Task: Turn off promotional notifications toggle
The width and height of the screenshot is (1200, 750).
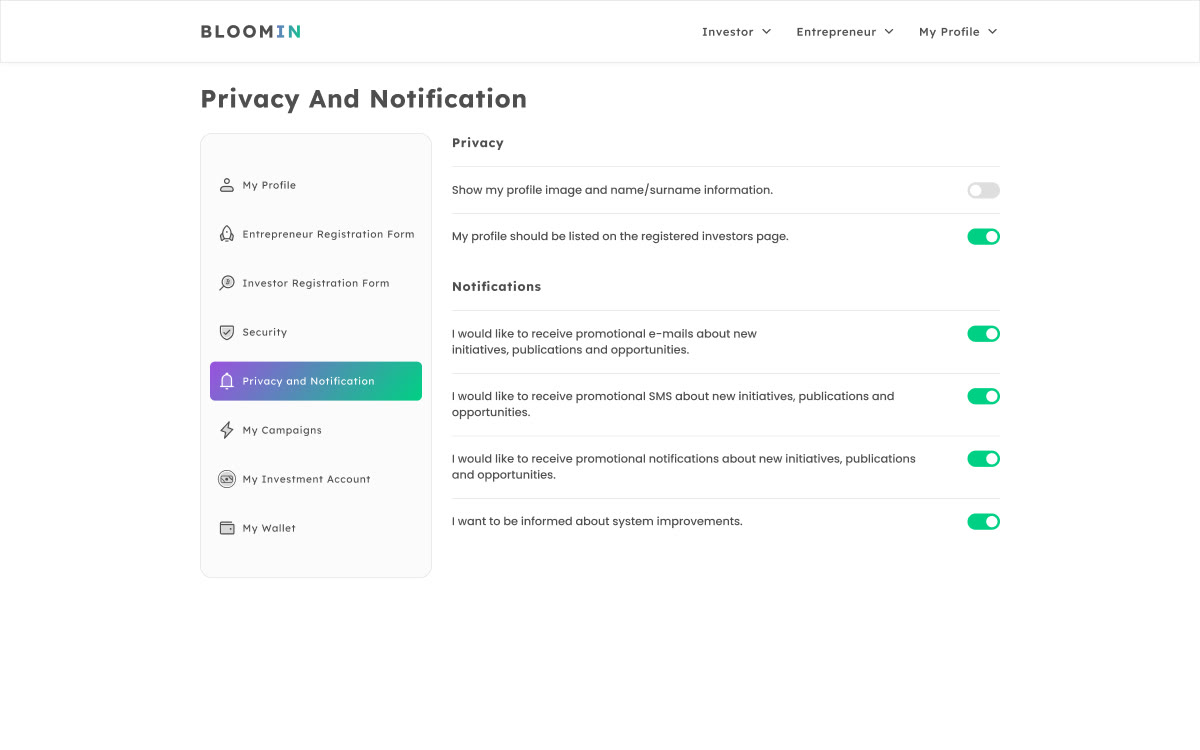Action: pos(983,459)
